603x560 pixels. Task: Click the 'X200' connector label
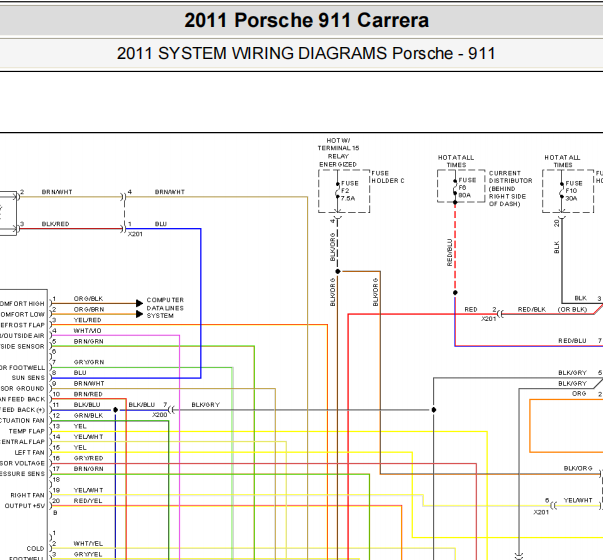click(160, 415)
